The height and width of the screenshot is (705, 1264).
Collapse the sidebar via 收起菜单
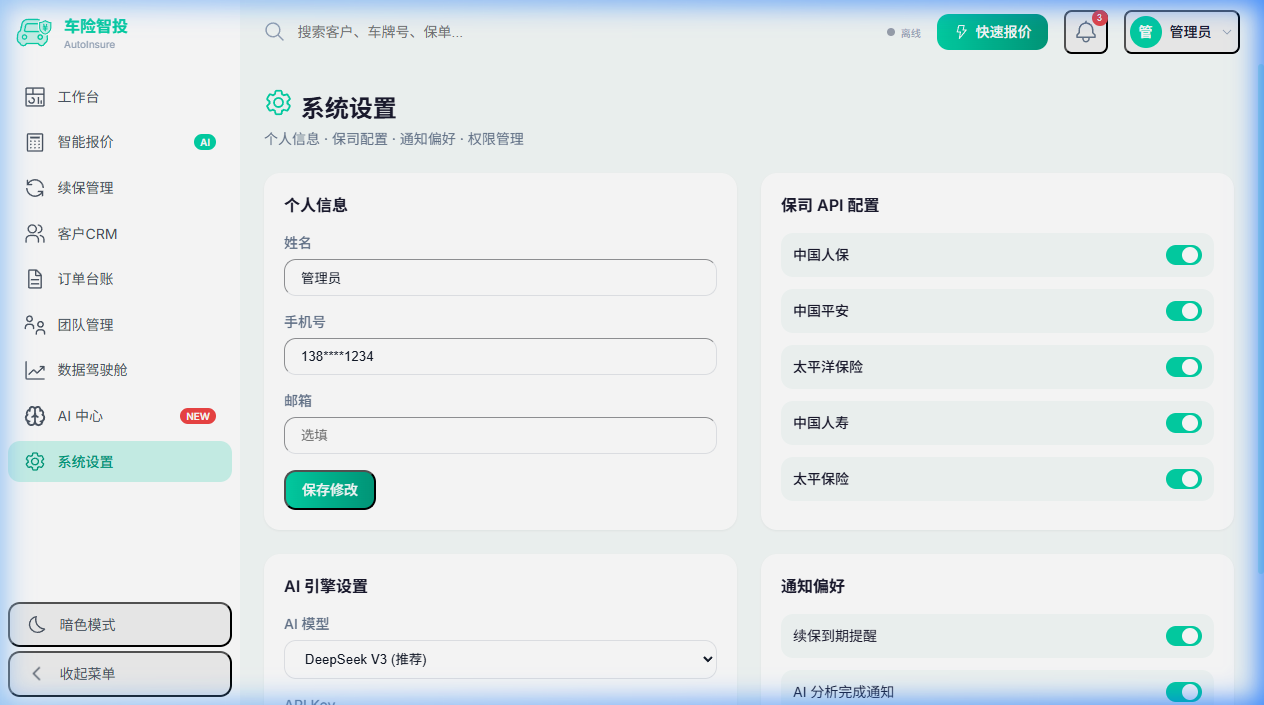point(119,674)
